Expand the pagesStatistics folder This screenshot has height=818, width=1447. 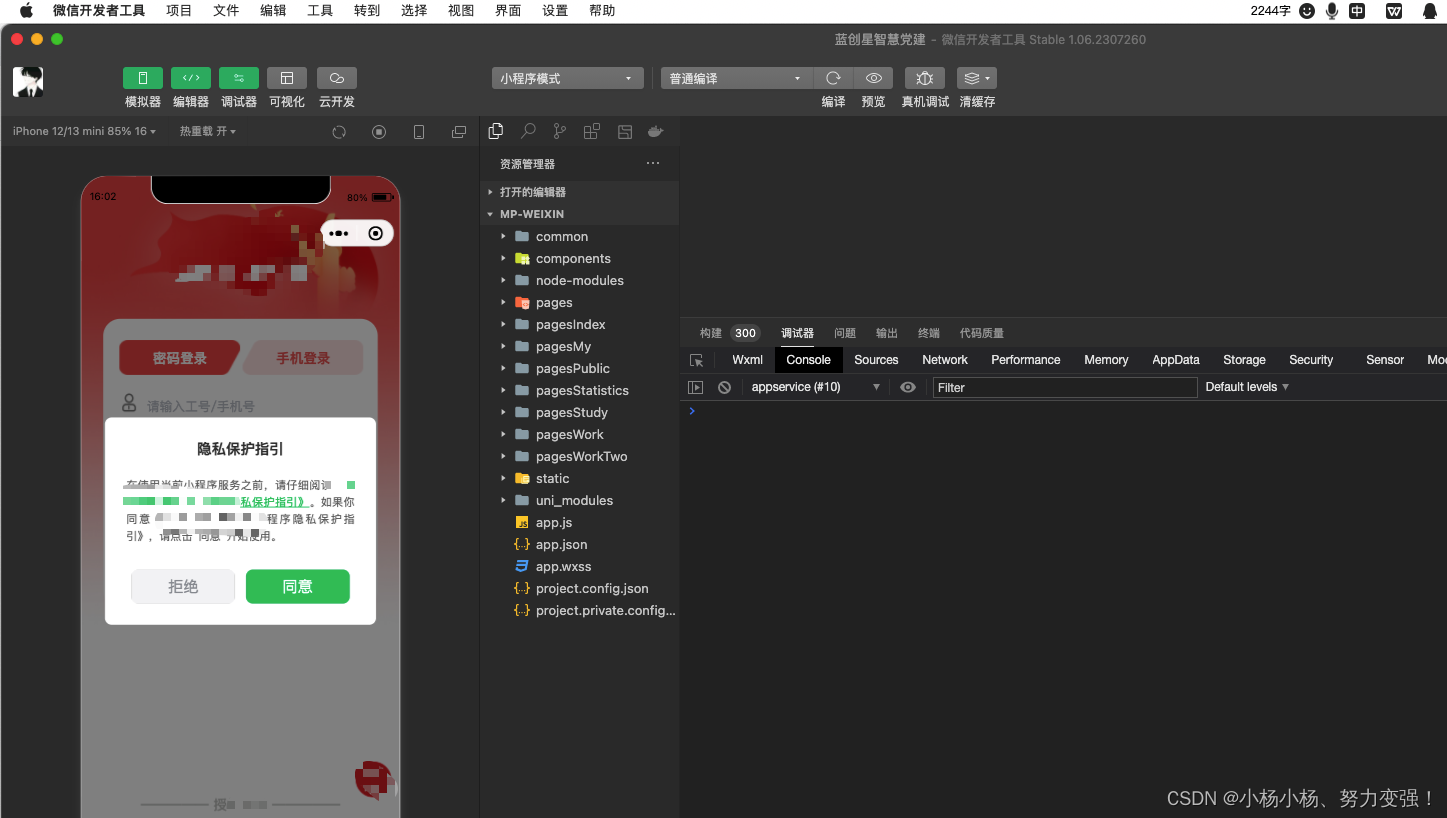[x=579, y=390]
